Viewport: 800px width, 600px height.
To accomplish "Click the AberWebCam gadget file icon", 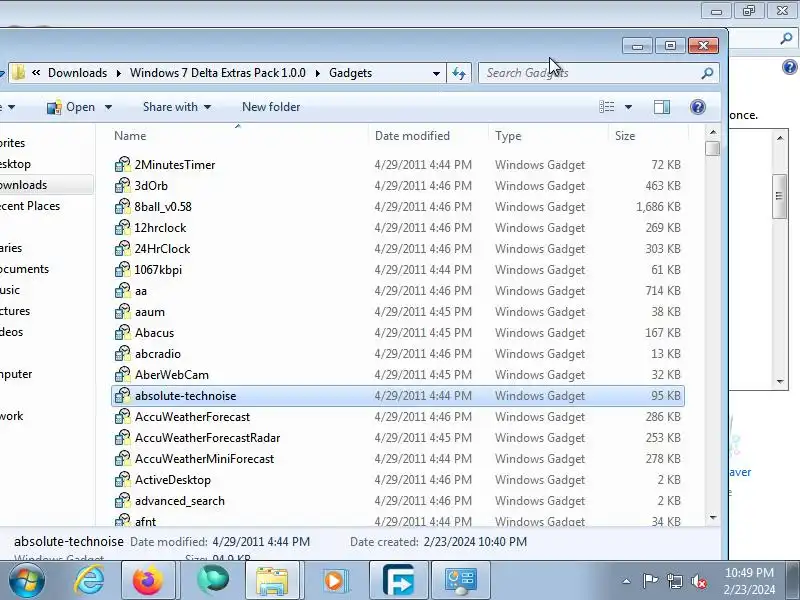I will click(x=122, y=374).
